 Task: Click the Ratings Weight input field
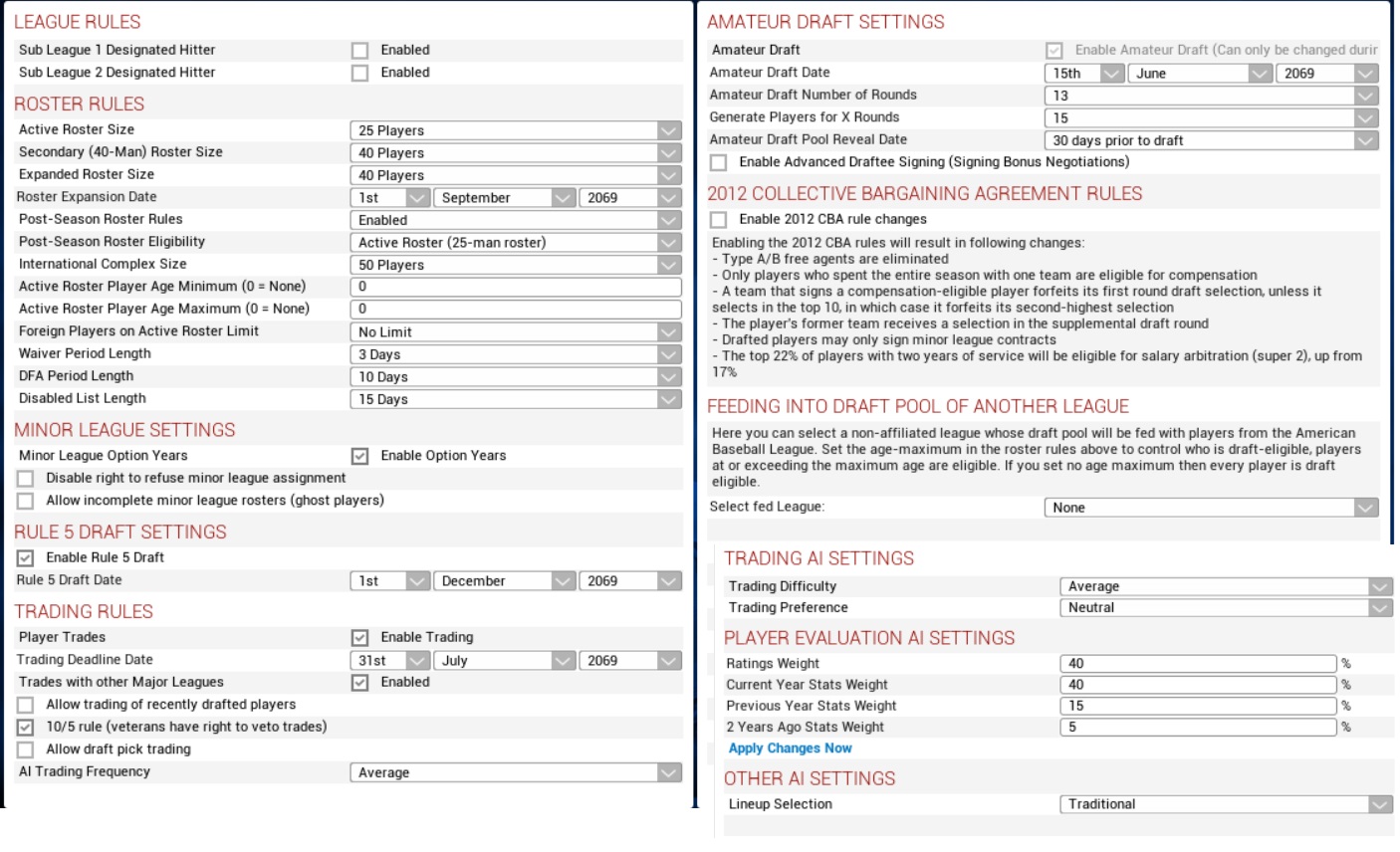pyautogui.click(x=1197, y=664)
